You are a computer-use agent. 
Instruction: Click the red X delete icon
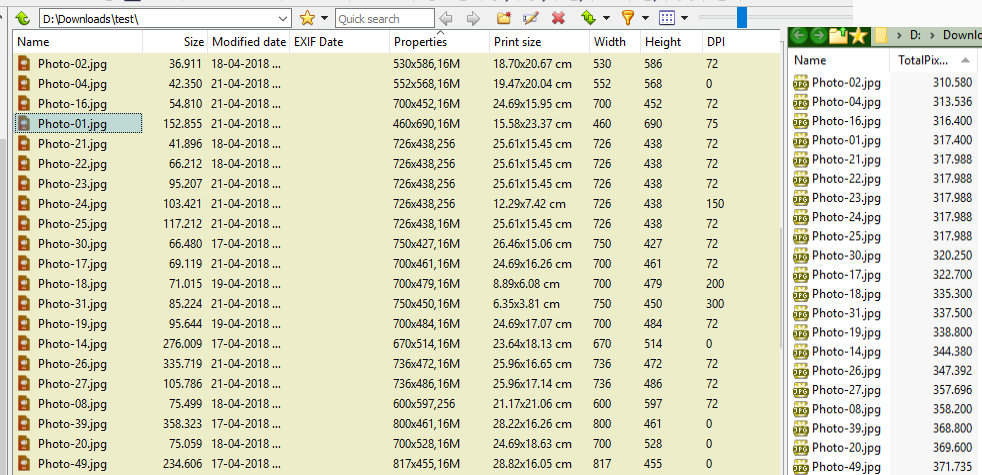point(558,18)
